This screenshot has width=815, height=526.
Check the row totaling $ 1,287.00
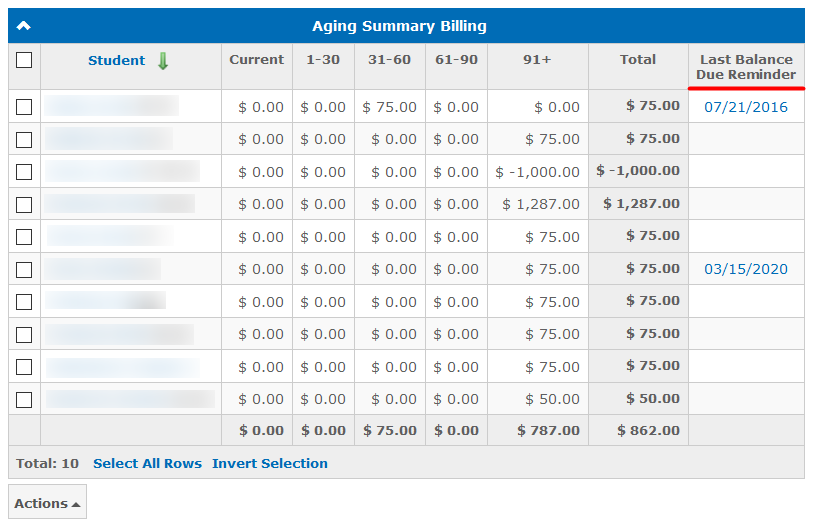[x=24, y=205]
